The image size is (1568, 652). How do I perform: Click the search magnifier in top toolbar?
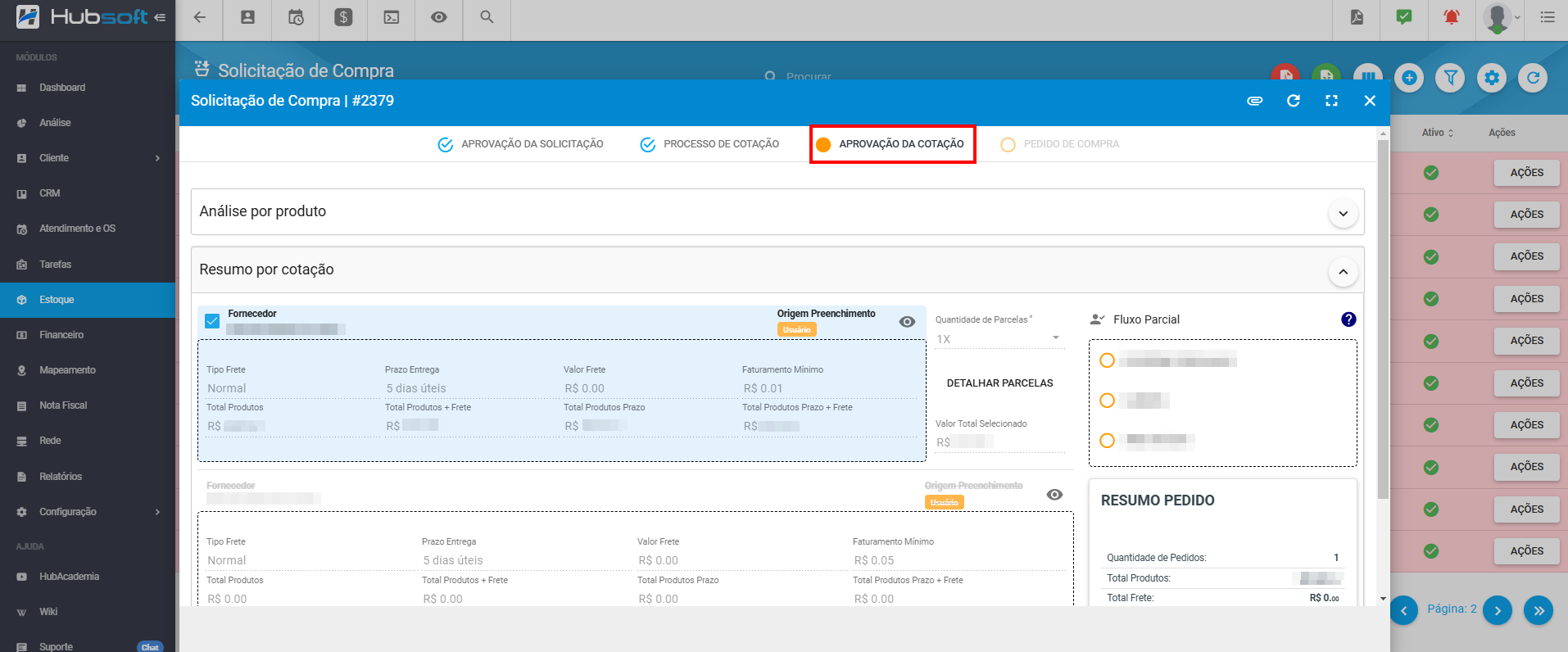(487, 17)
